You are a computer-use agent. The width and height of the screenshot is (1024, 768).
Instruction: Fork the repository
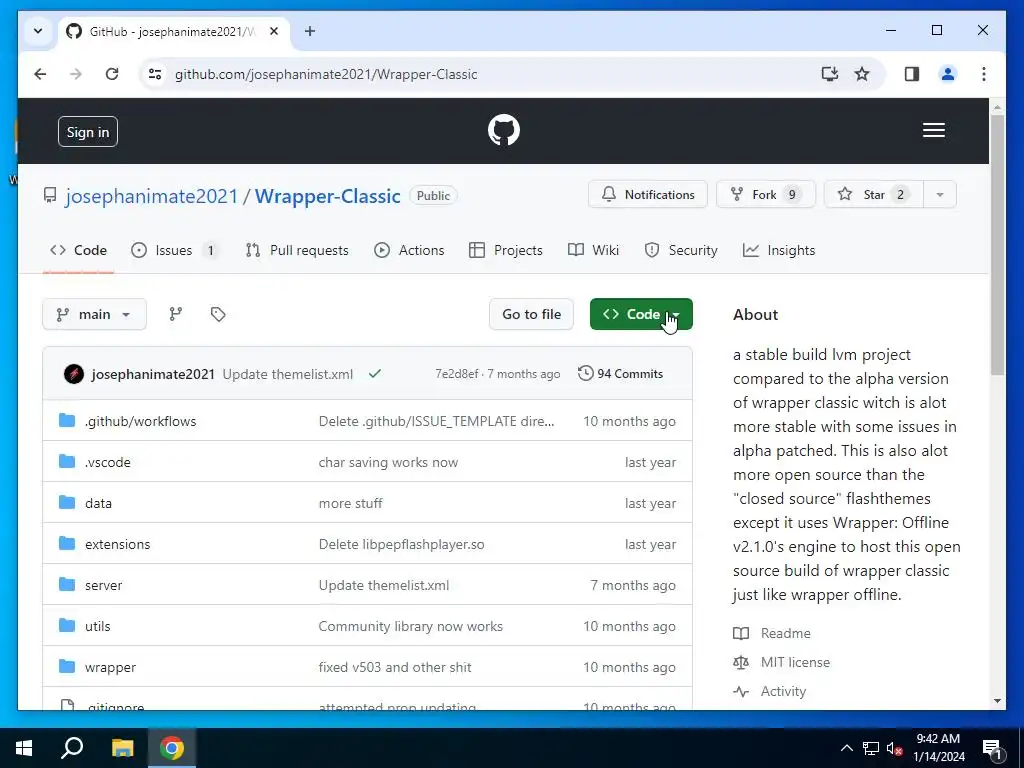[x=765, y=195]
